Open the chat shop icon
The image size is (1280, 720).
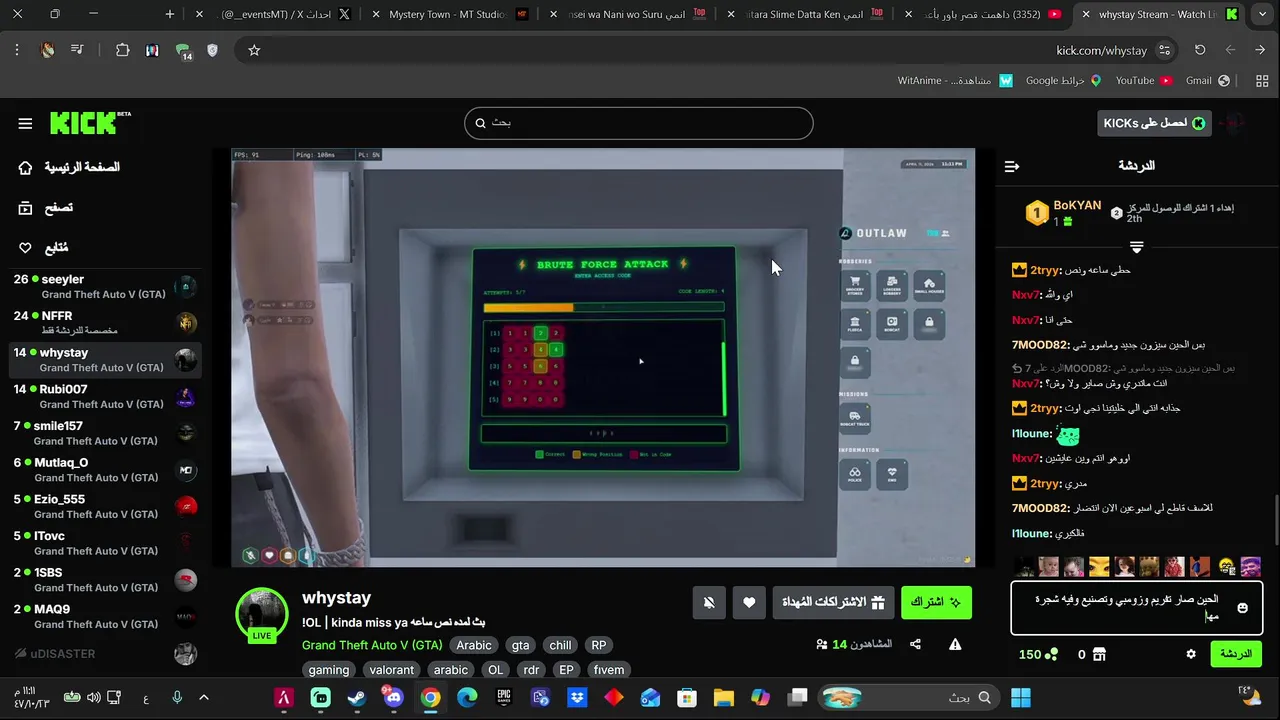(x=1099, y=654)
